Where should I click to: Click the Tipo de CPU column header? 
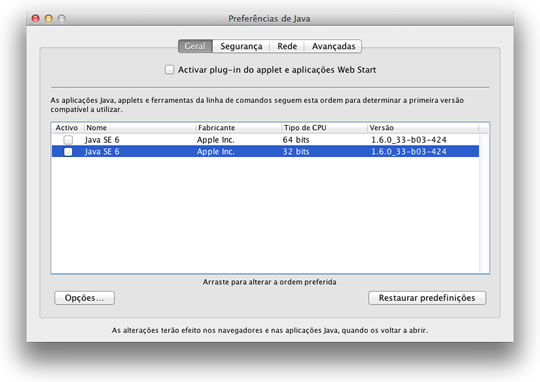point(324,128)
